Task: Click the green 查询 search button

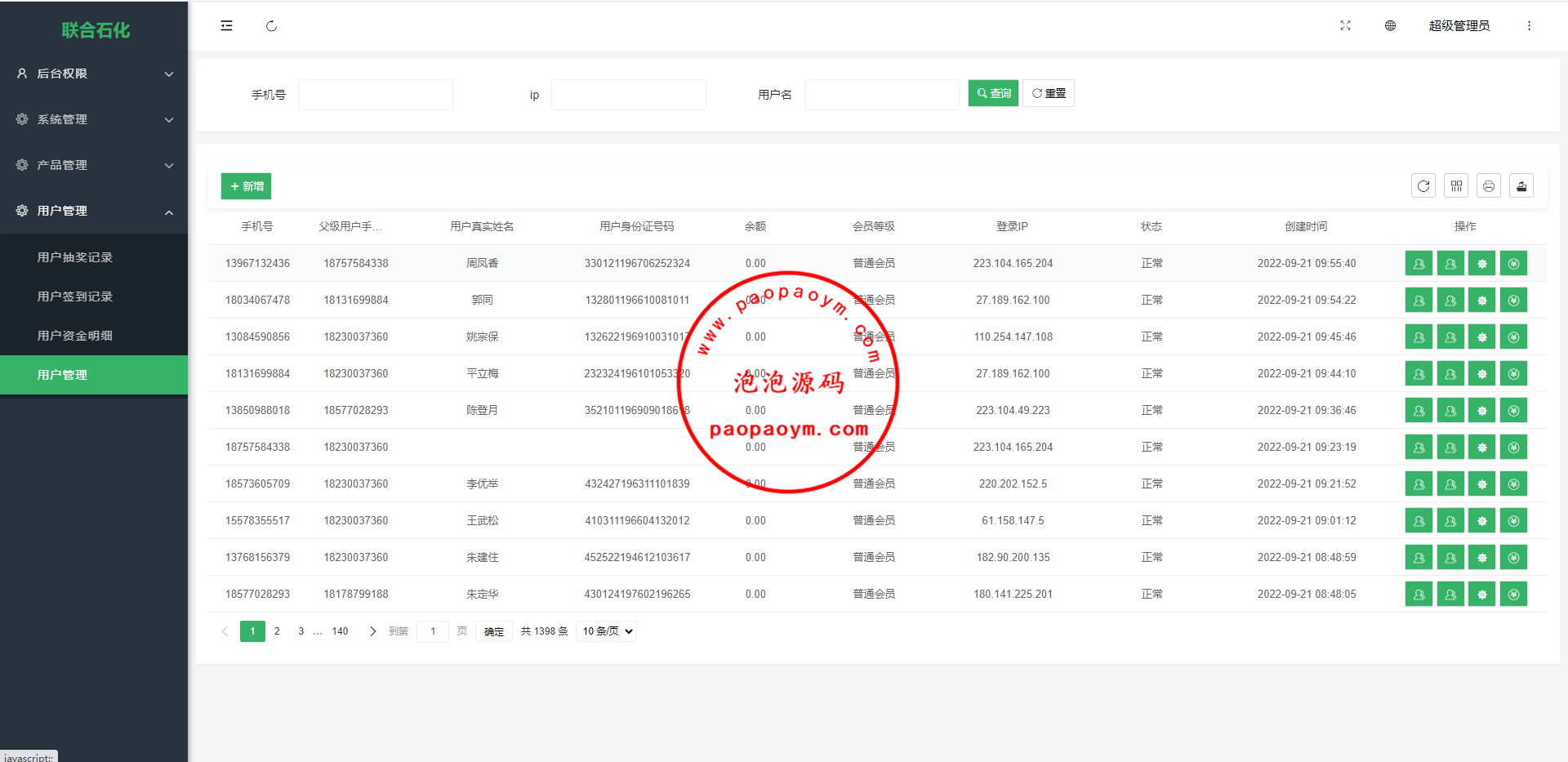Action: pos(993,94)
